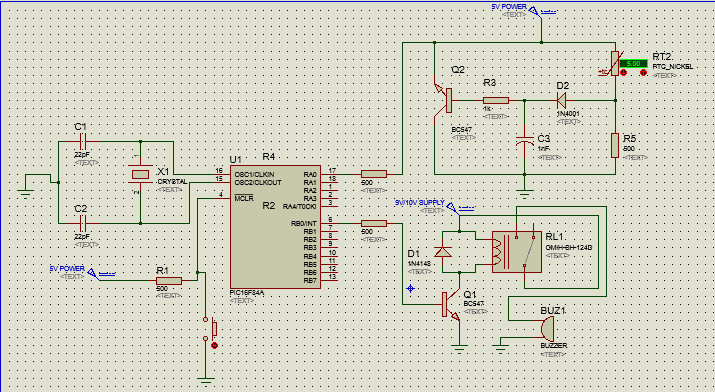
Task: Select relay RL1 component
Action: coord(517,252)
